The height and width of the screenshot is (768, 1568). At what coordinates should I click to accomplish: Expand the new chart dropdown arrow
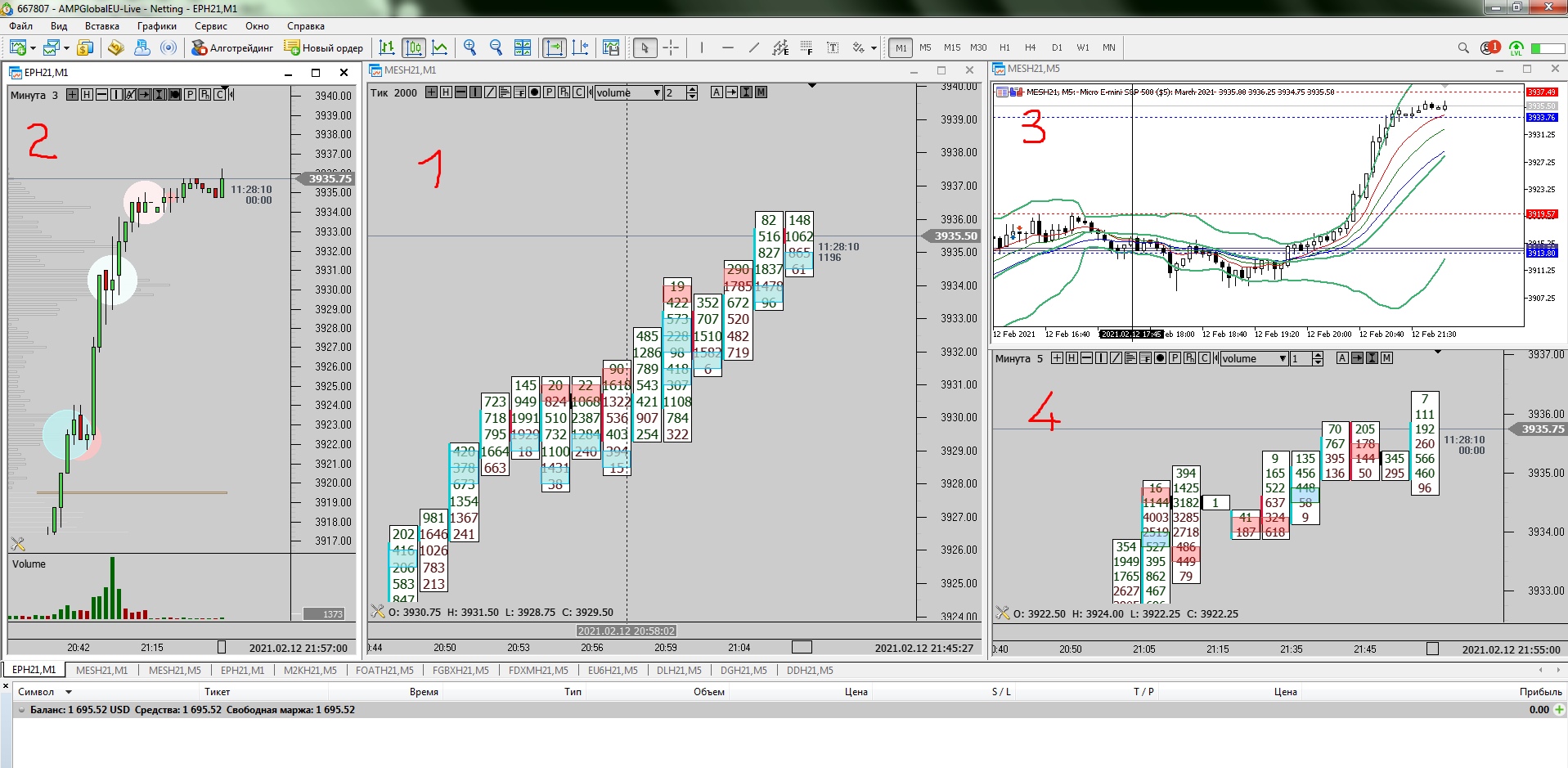click(33, 48)
